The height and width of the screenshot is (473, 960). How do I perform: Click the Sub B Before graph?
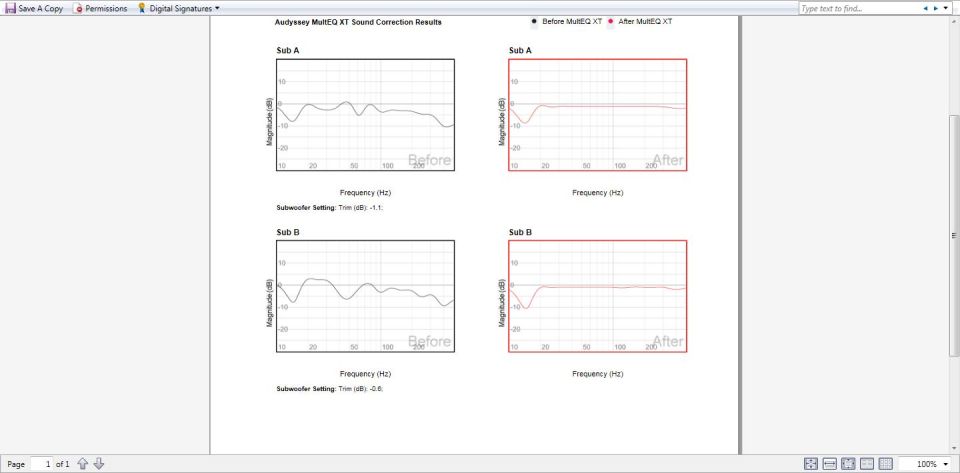click(x=366, y=296)
